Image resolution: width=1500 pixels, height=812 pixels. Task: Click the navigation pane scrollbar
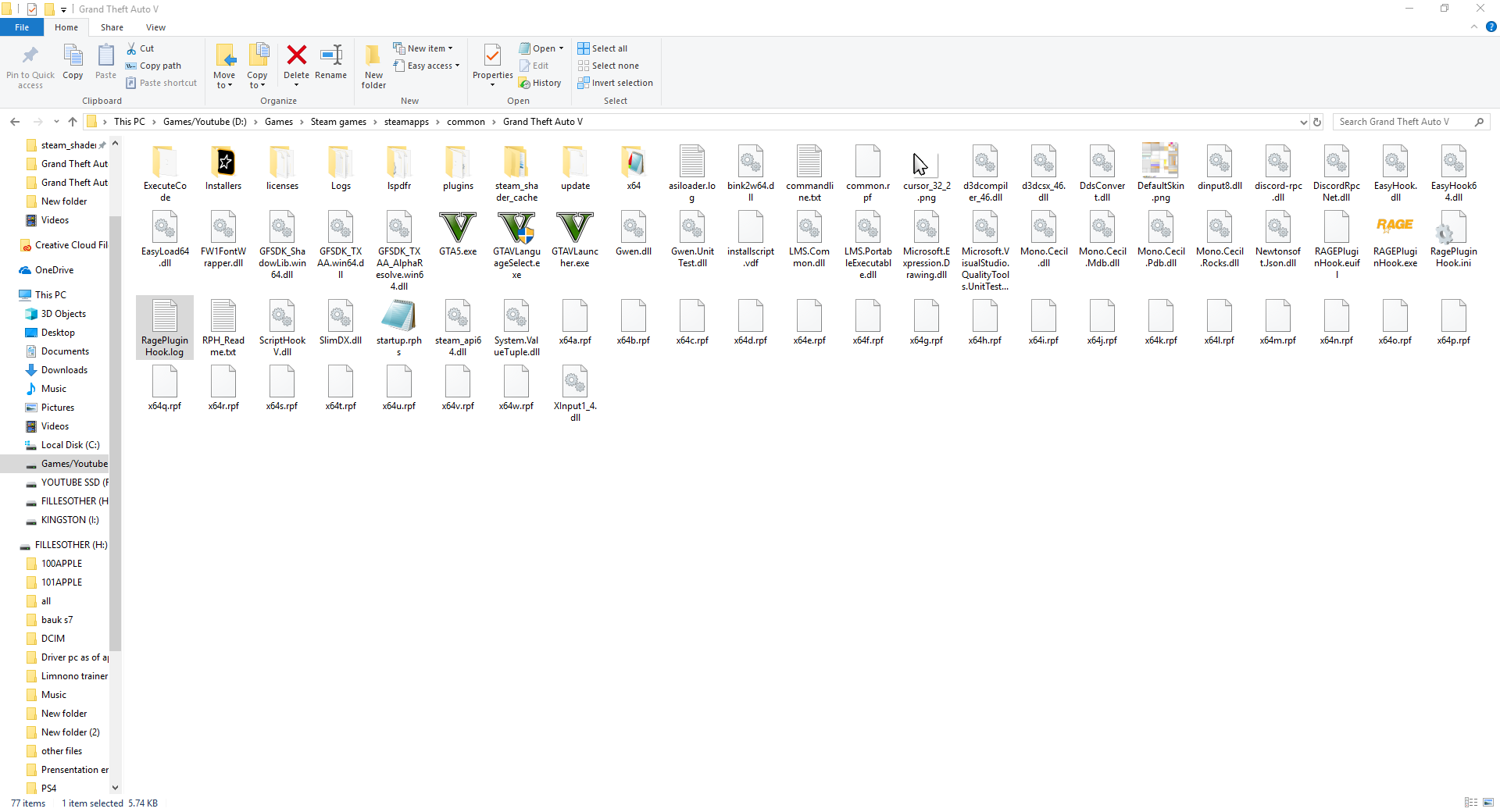coord(116,434)
